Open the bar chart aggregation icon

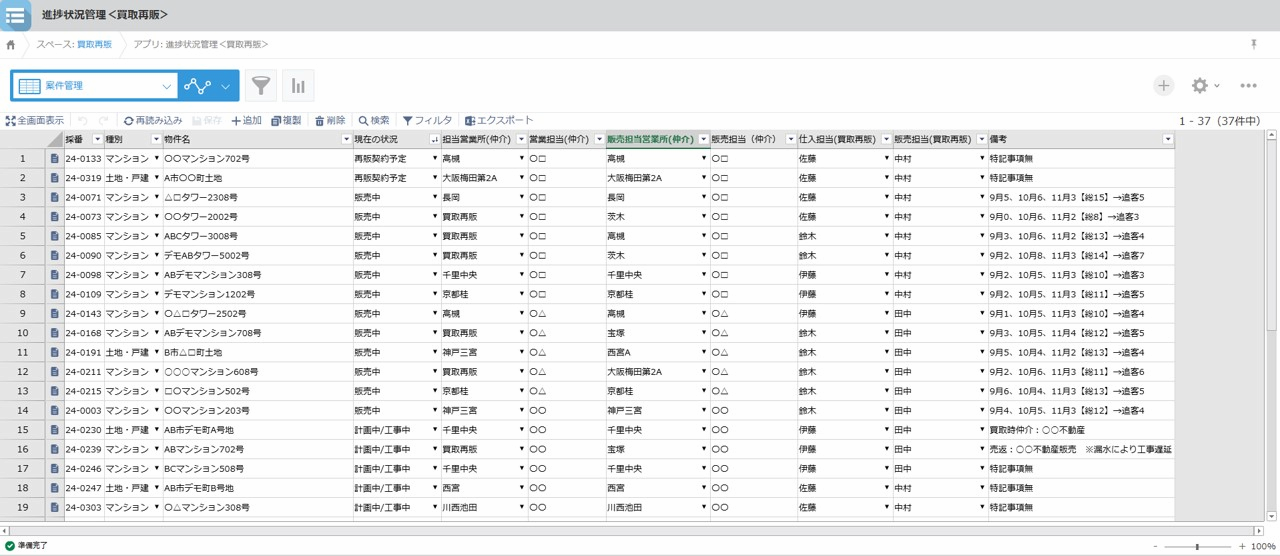[x=298, y=86]
